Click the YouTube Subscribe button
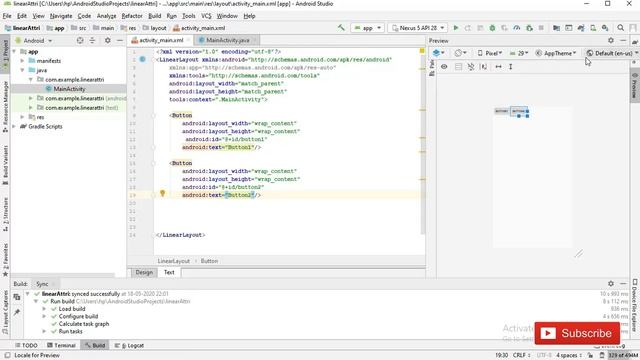Image resolution: width=640 pixels, height=360 pixels. (x=577, y=333)
